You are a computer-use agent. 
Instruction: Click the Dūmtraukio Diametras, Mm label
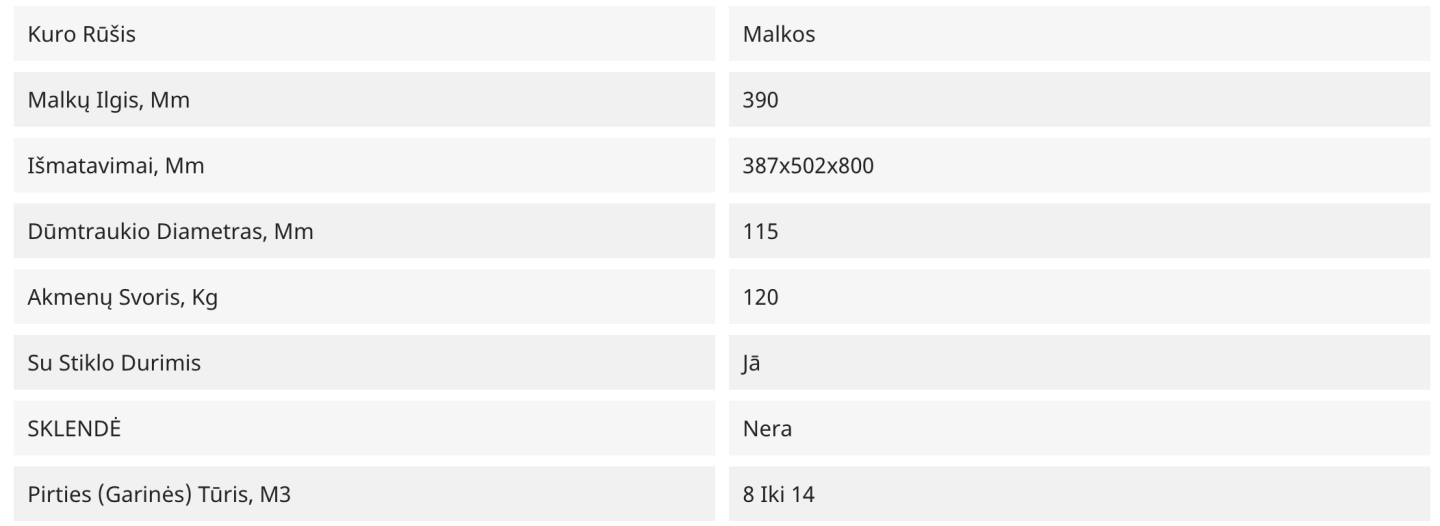click(170, 232)
